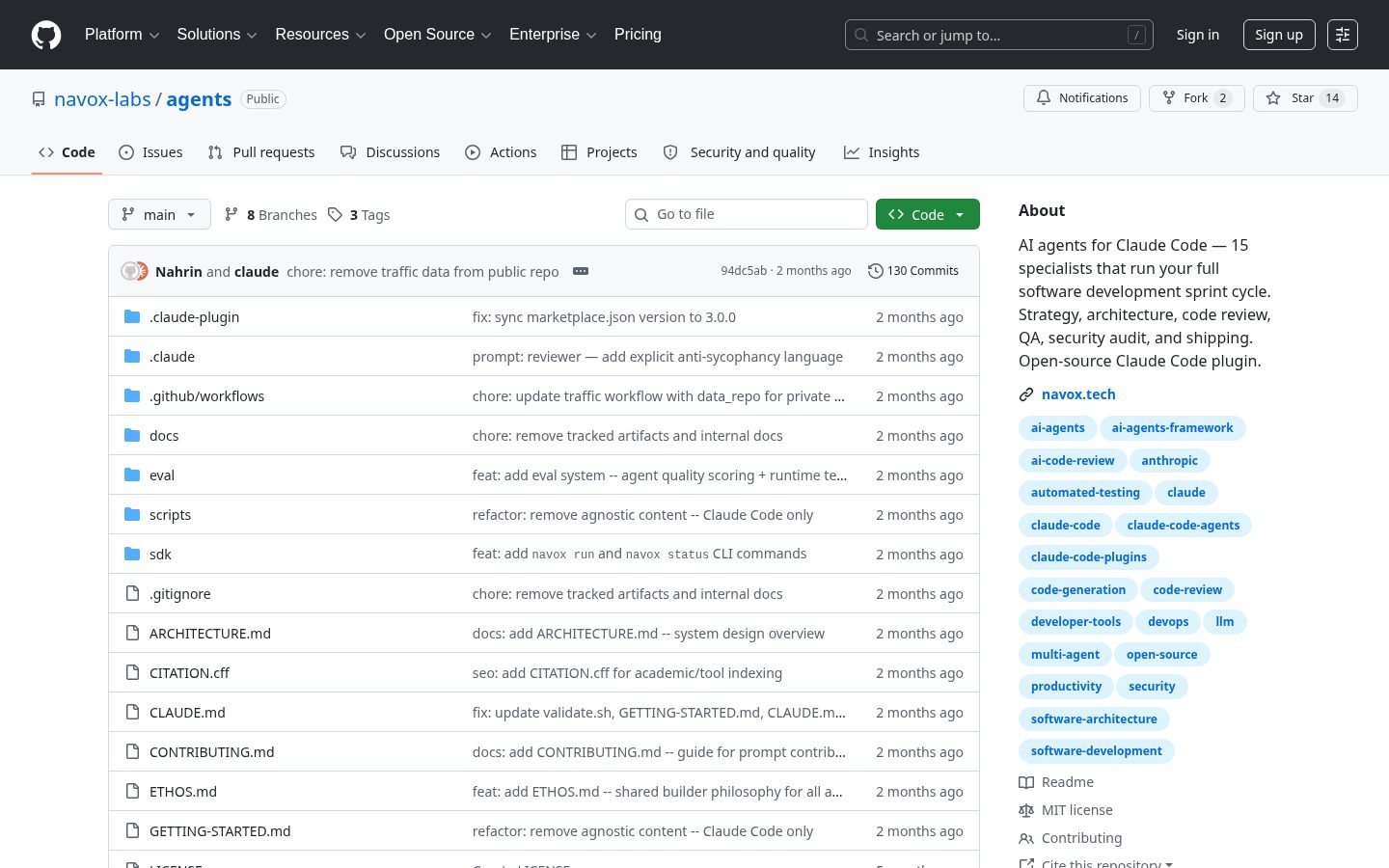Click the file icon for .gitignore
This screenshot has height=868, width=1389.
(132, 593)
